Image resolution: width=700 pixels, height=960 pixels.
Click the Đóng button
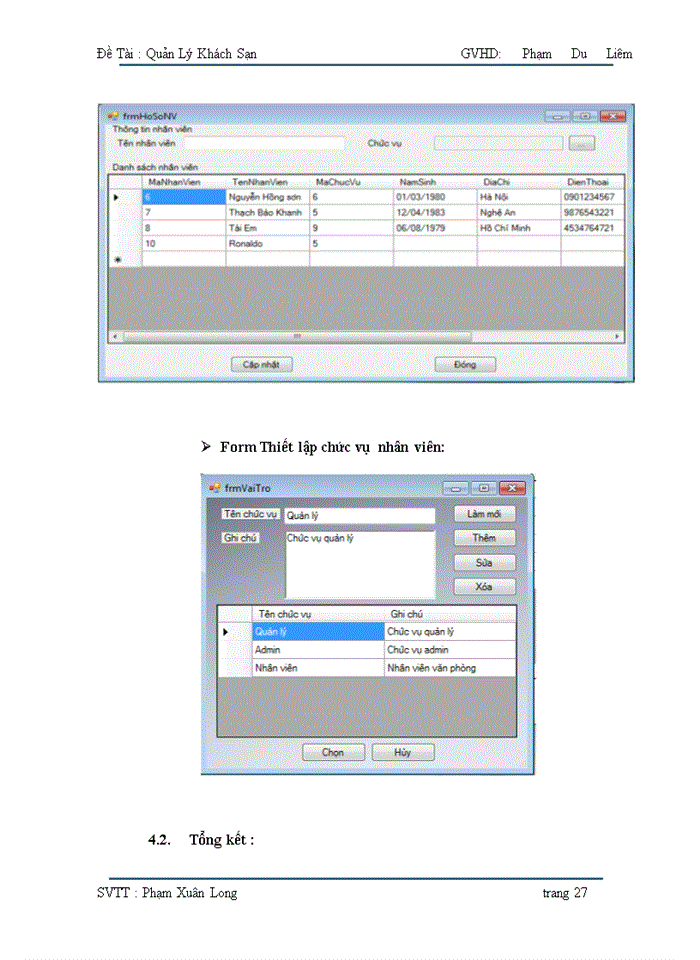[465, 364]
